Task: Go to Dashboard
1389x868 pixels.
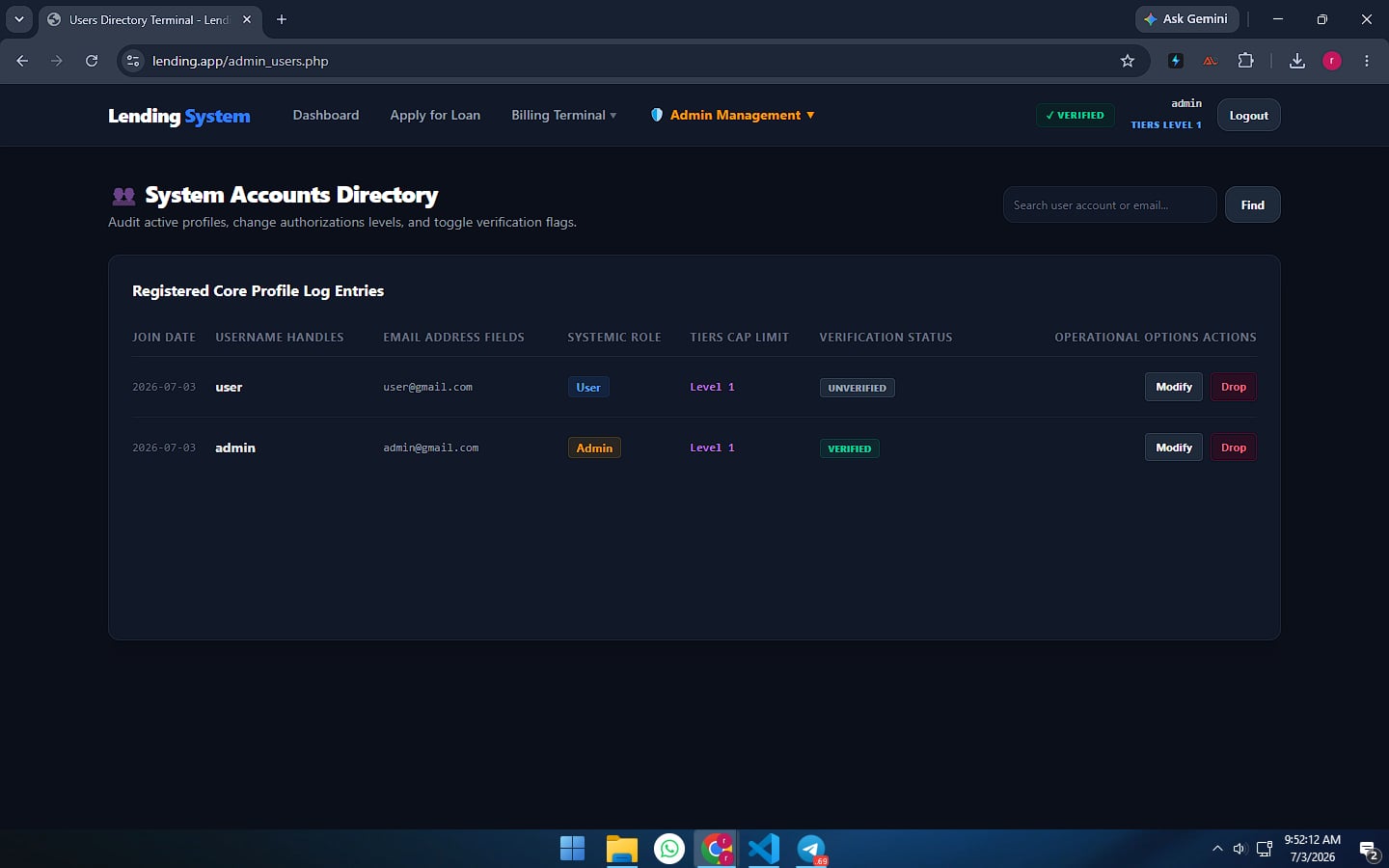Action: coord(326,115)
